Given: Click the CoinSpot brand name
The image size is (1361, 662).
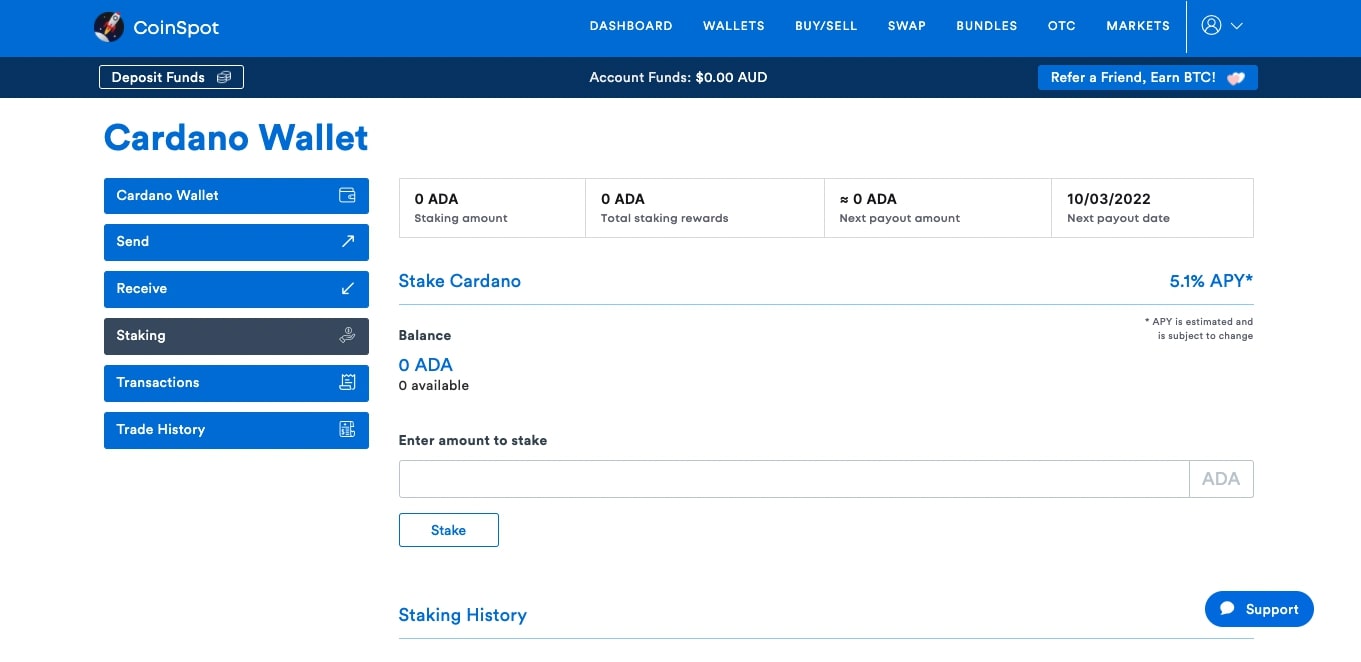Looking at the screenshot, I should click(x=176, y=28).
